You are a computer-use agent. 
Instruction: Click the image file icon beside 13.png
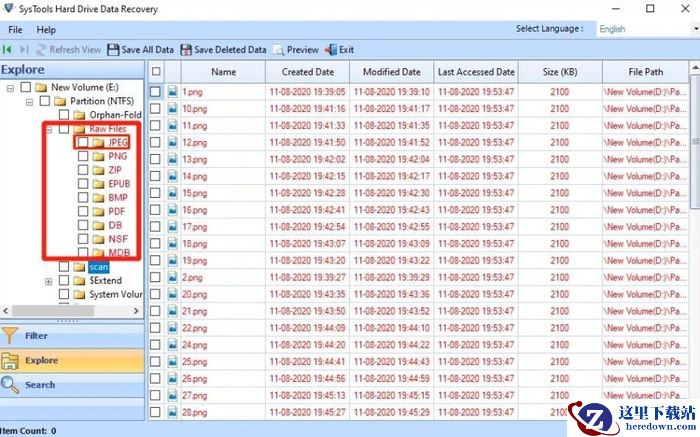point(172,159)
